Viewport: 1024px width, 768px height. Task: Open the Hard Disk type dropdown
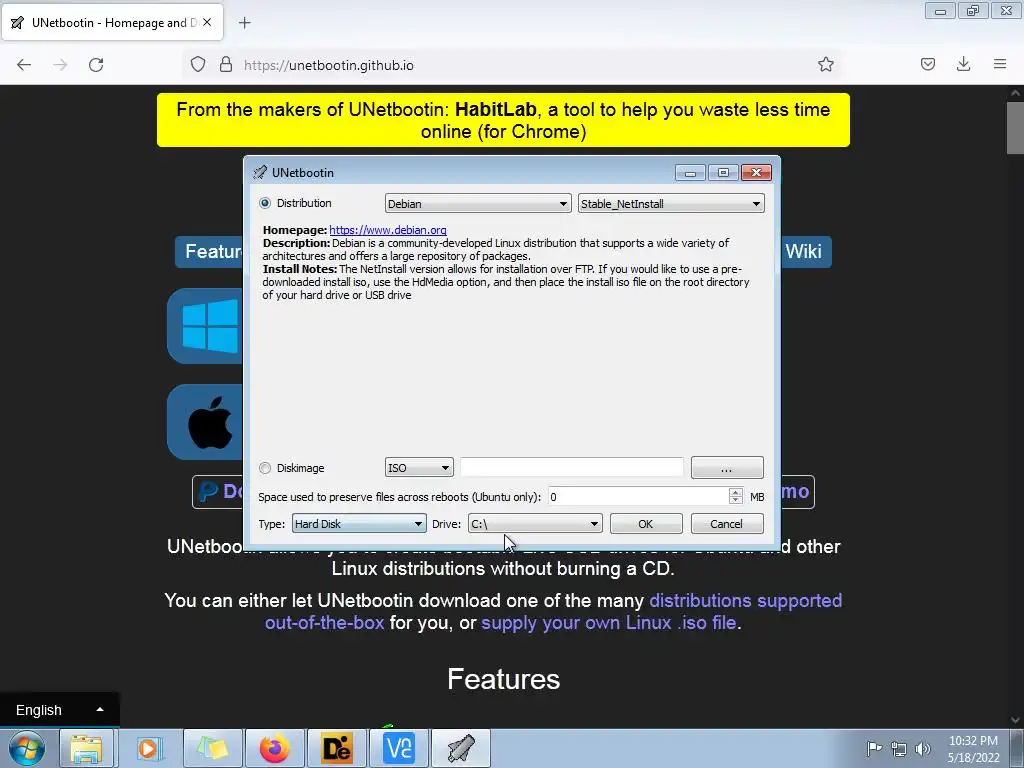click(x=359, y=524)
